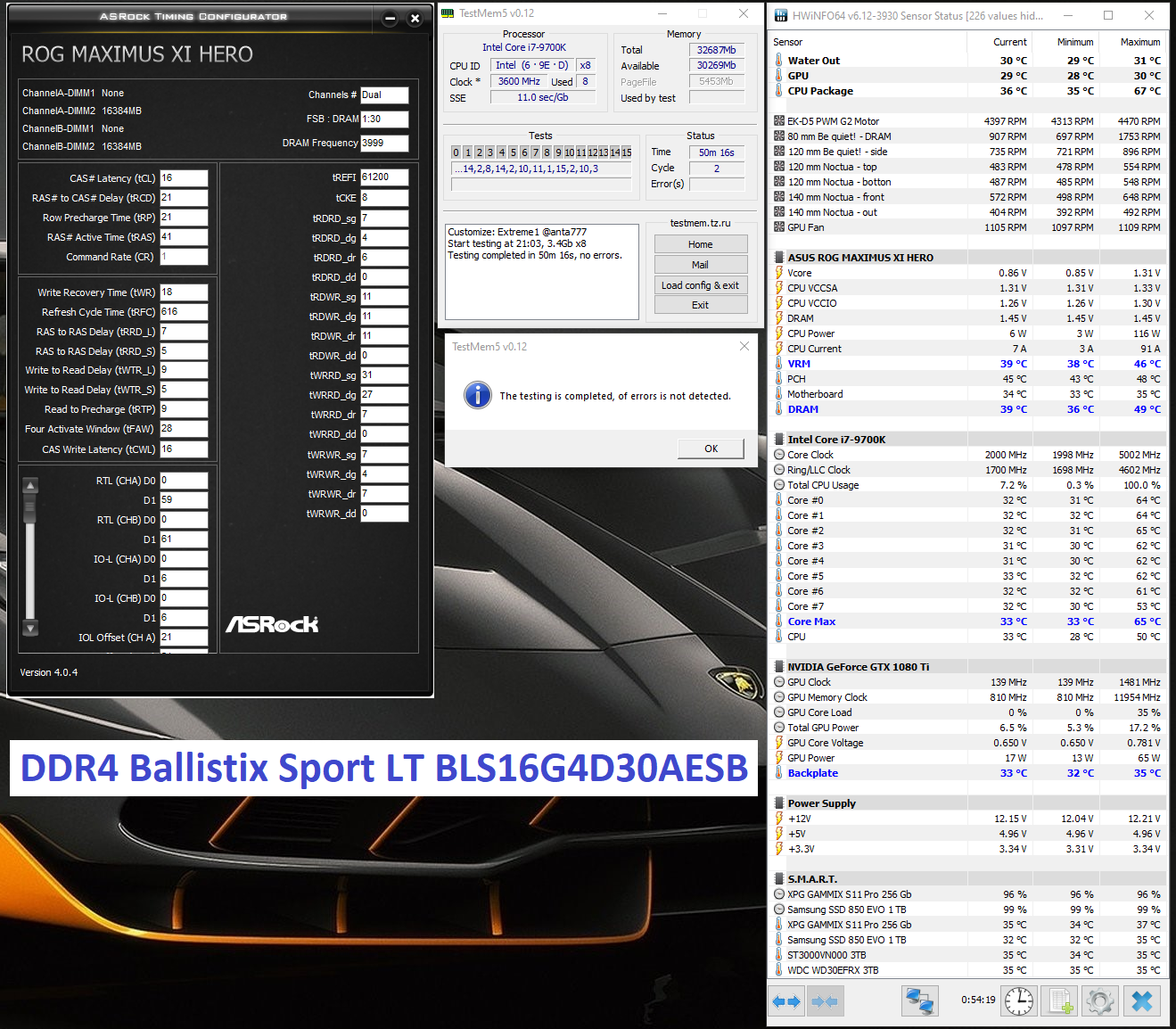This screenshot has height=1029, width=1176.
Task: Click the chip icon beside Intel Core i7-9700K header
Action: 779,440
